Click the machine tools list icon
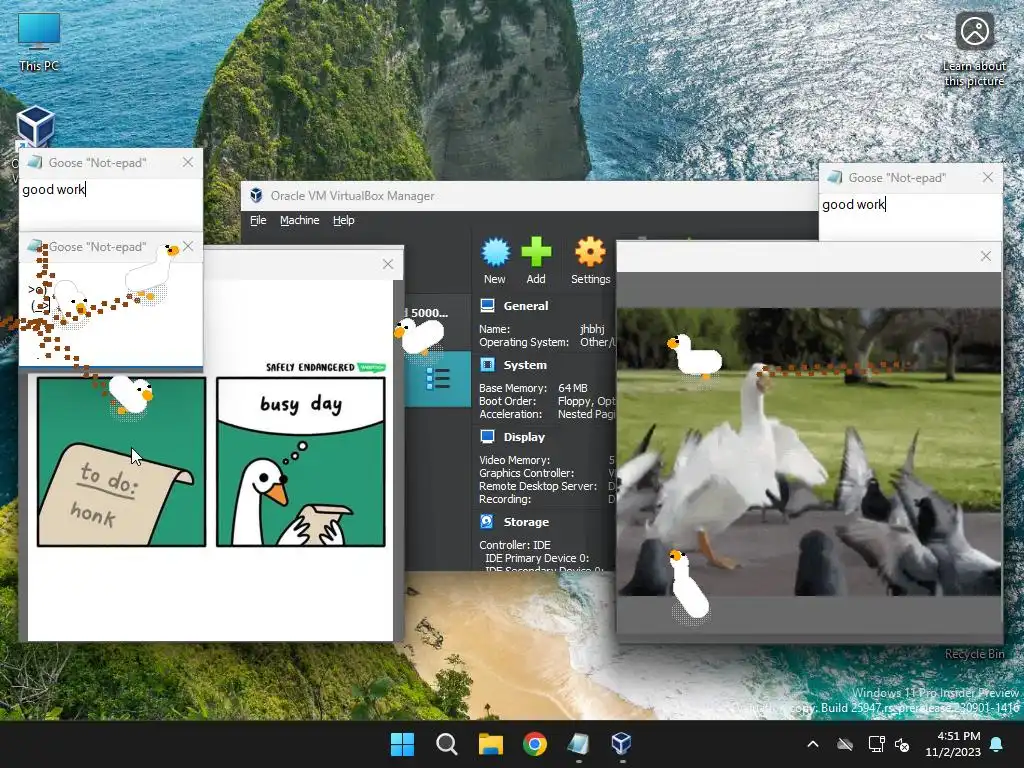Image resolution: width=1024 pixels, height=768 pixels. point(438,379)
